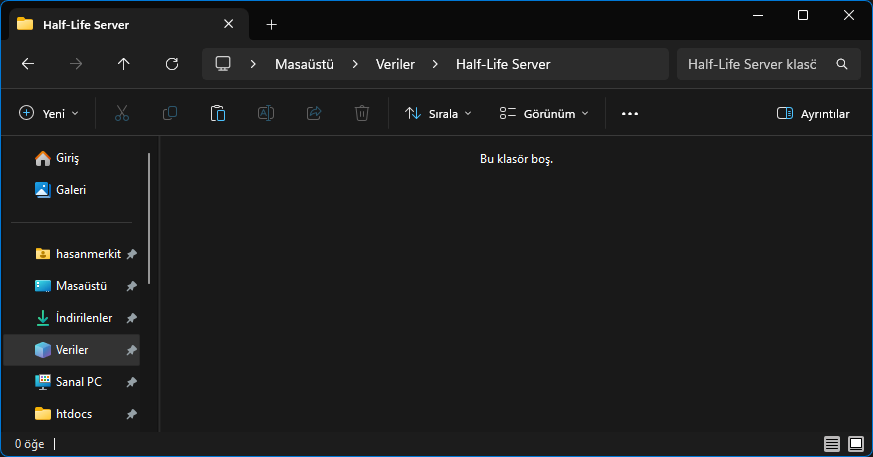This screenshot has height=457, width=873.
Task: Click the Paste clipboard icon
Action: [x=218, y=114]
